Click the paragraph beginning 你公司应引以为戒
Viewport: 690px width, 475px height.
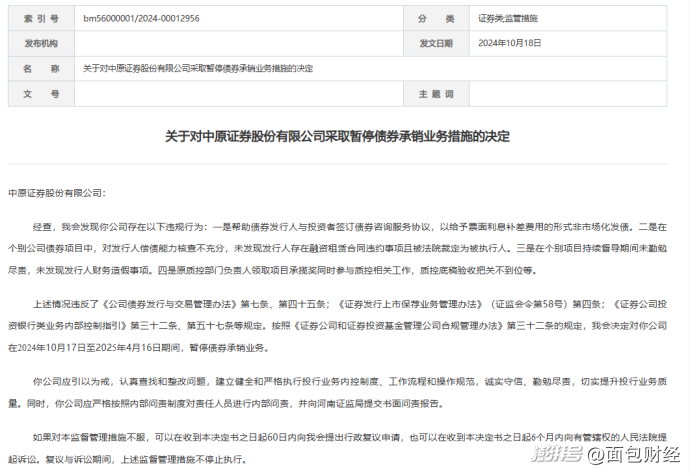click(x=338, y=392)
